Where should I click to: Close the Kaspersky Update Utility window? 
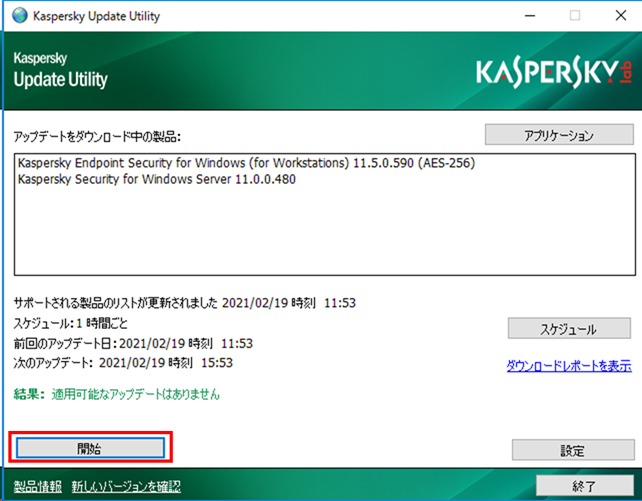[x=621, y=16]
